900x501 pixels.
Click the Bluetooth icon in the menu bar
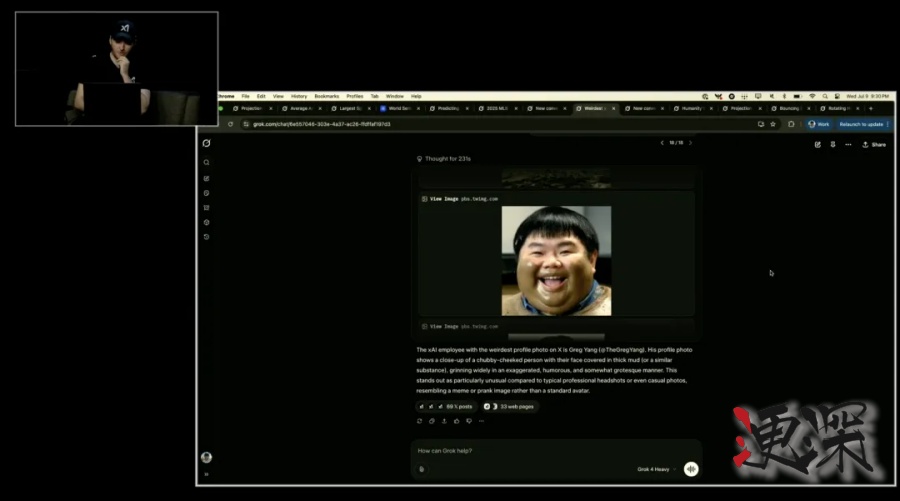(785, 96)
